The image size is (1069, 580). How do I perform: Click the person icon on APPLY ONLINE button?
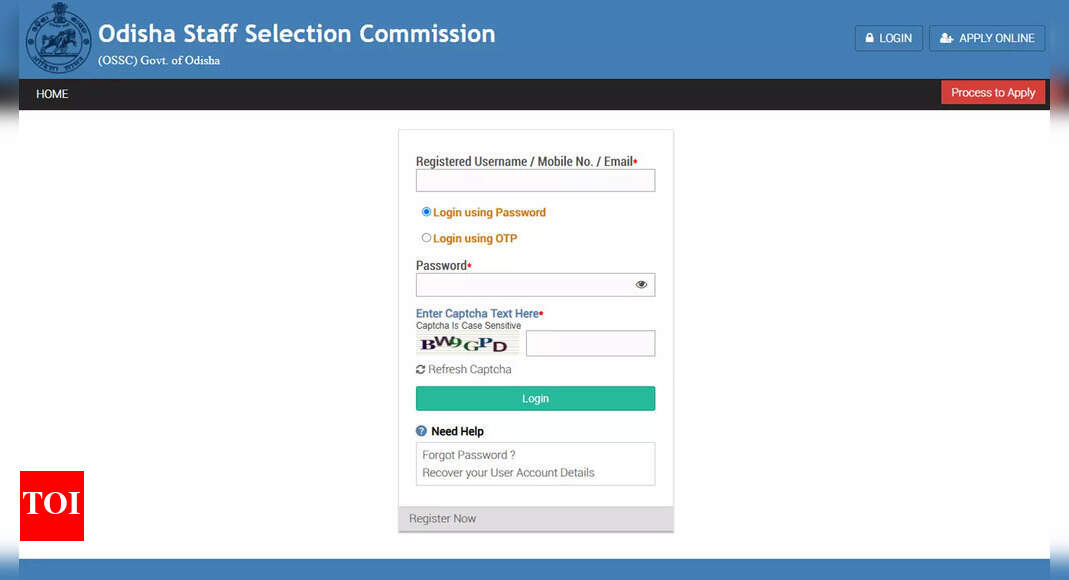pos(947,38)
